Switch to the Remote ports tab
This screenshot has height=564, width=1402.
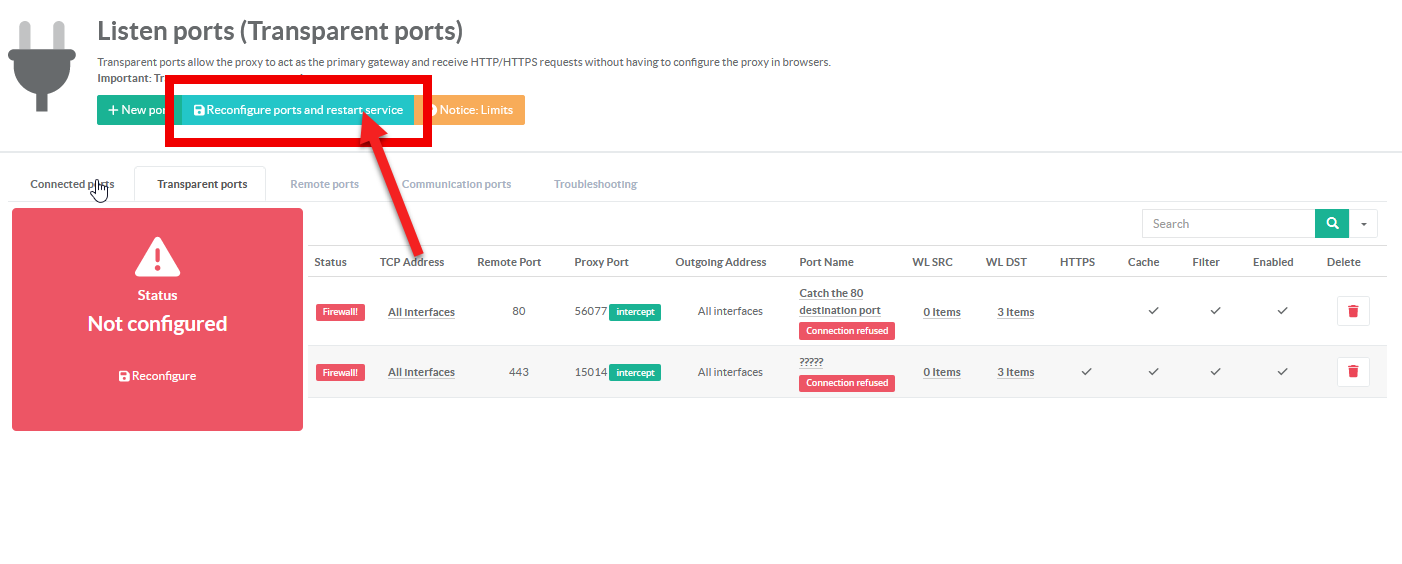point(324,184)
